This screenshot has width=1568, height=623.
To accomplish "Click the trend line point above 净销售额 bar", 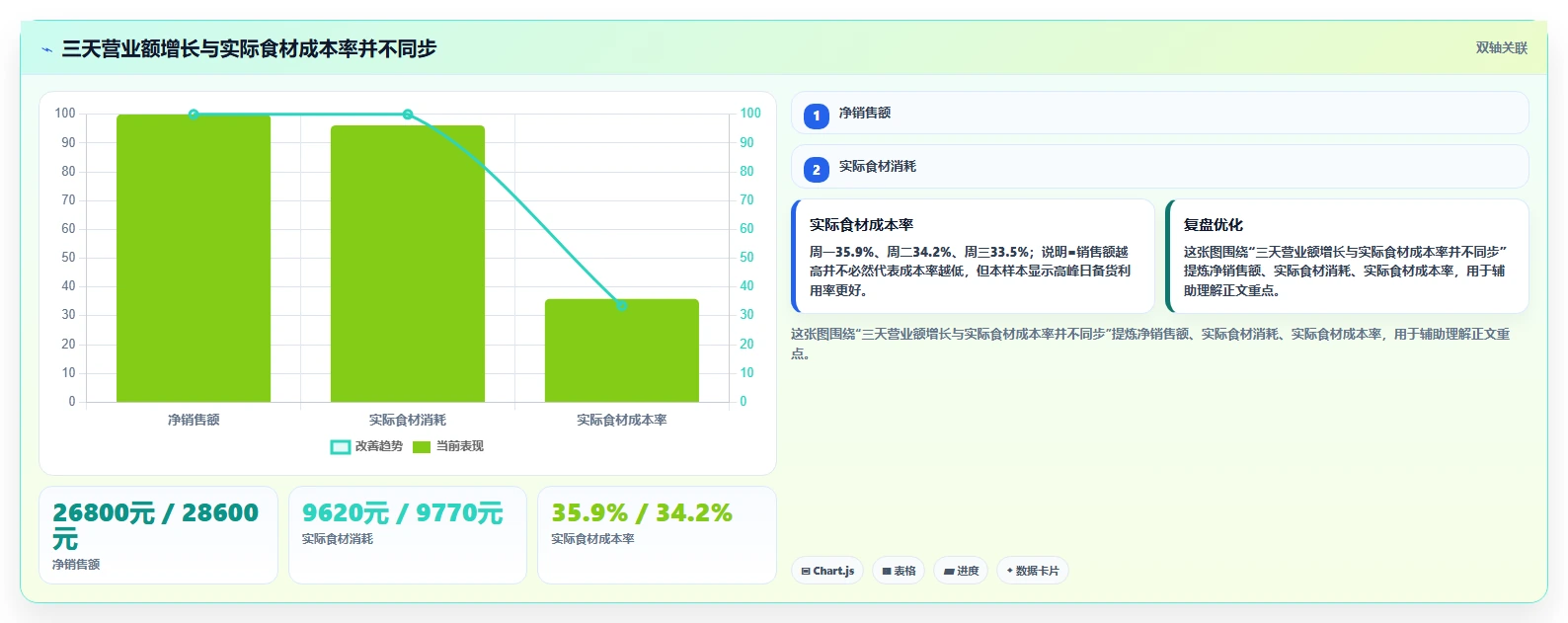I will [x=194, y=115].
